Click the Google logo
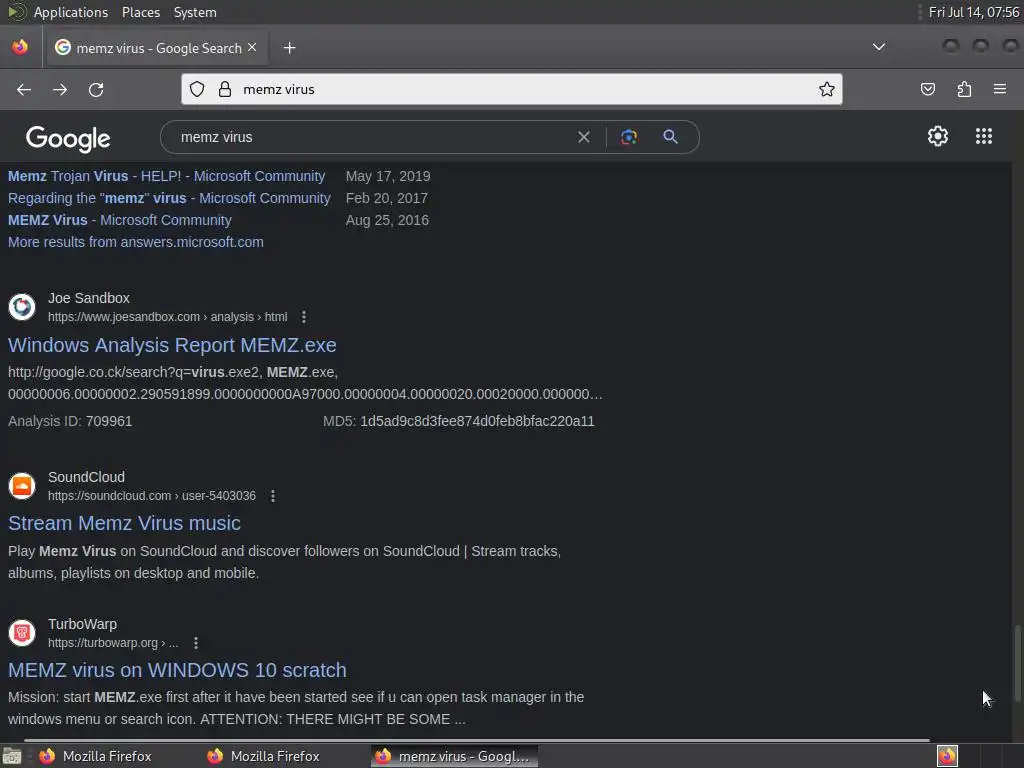 [68, 138]
